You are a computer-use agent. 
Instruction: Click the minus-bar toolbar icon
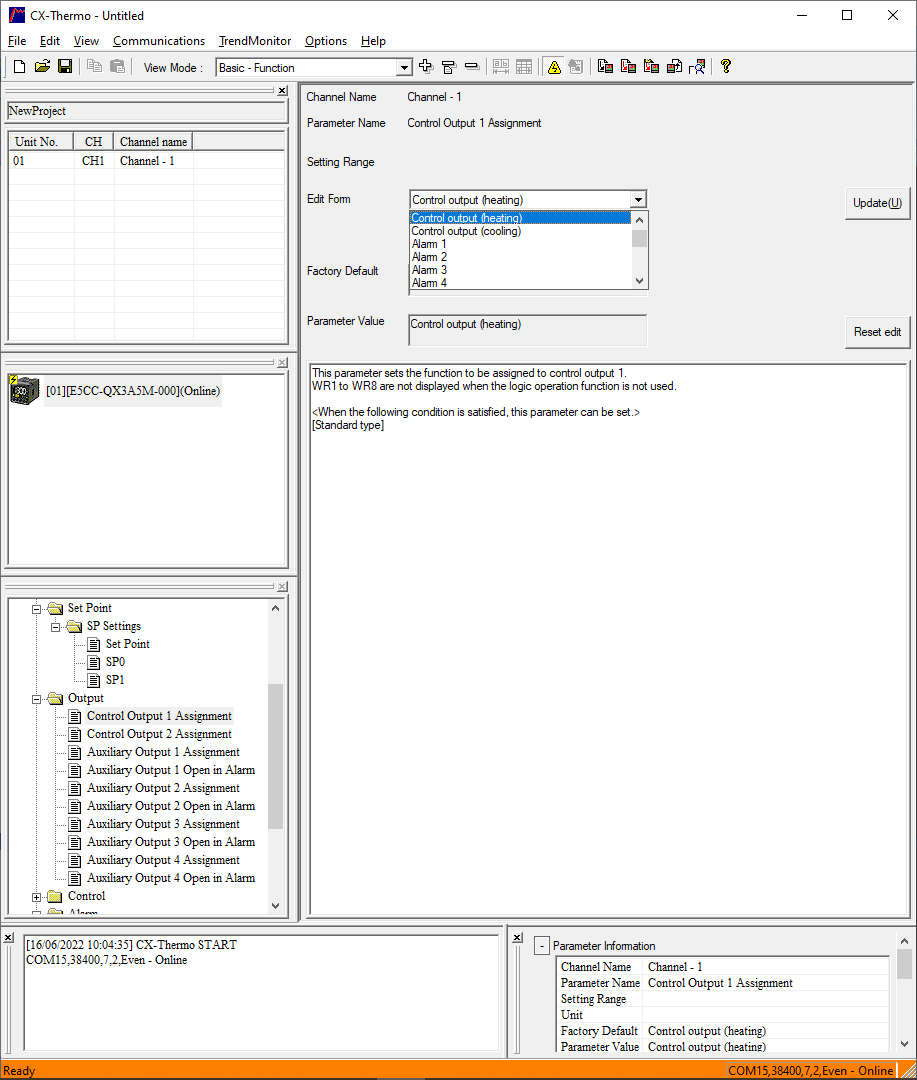coord(472,67)
